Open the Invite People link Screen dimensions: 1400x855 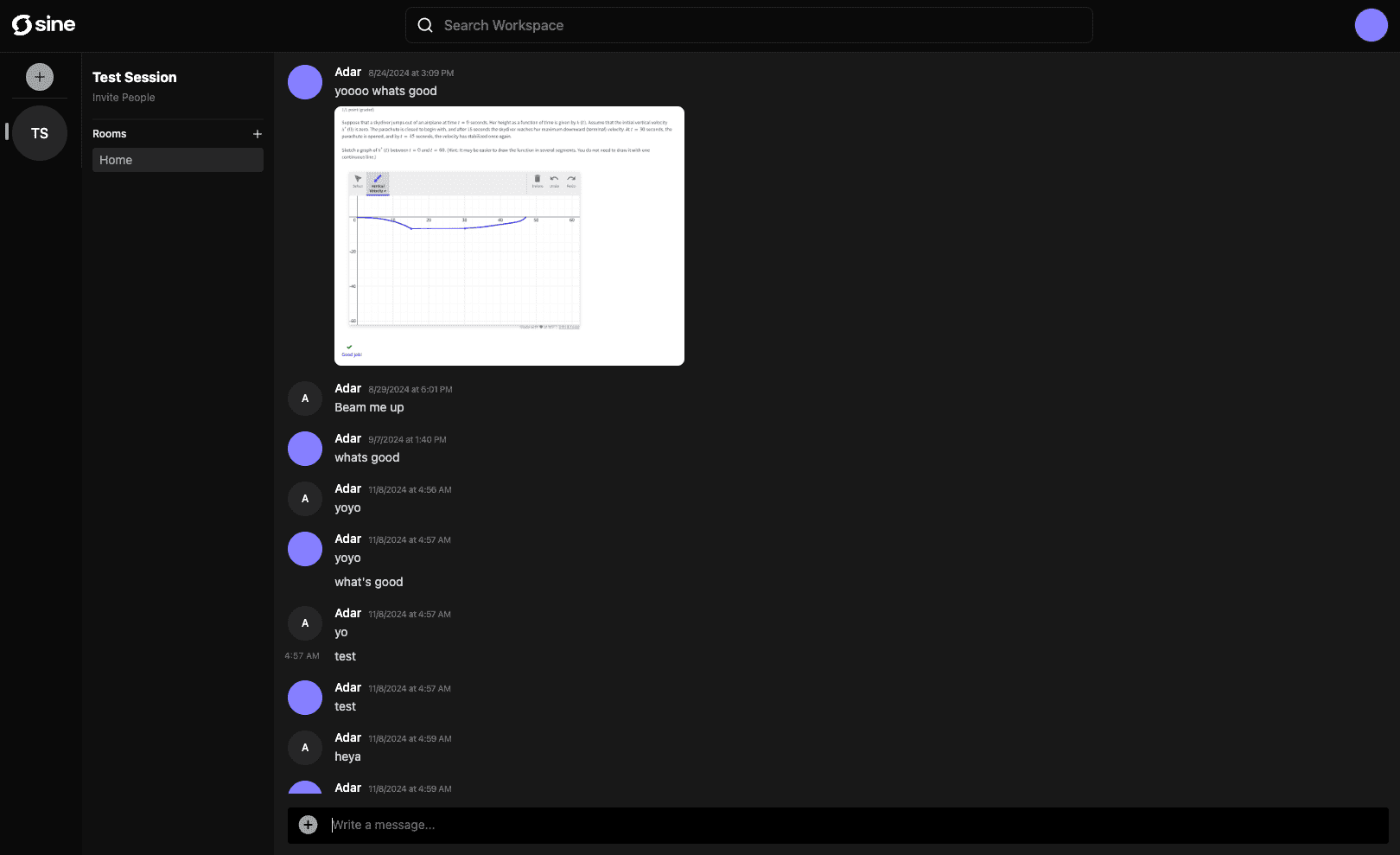(124, 98)
